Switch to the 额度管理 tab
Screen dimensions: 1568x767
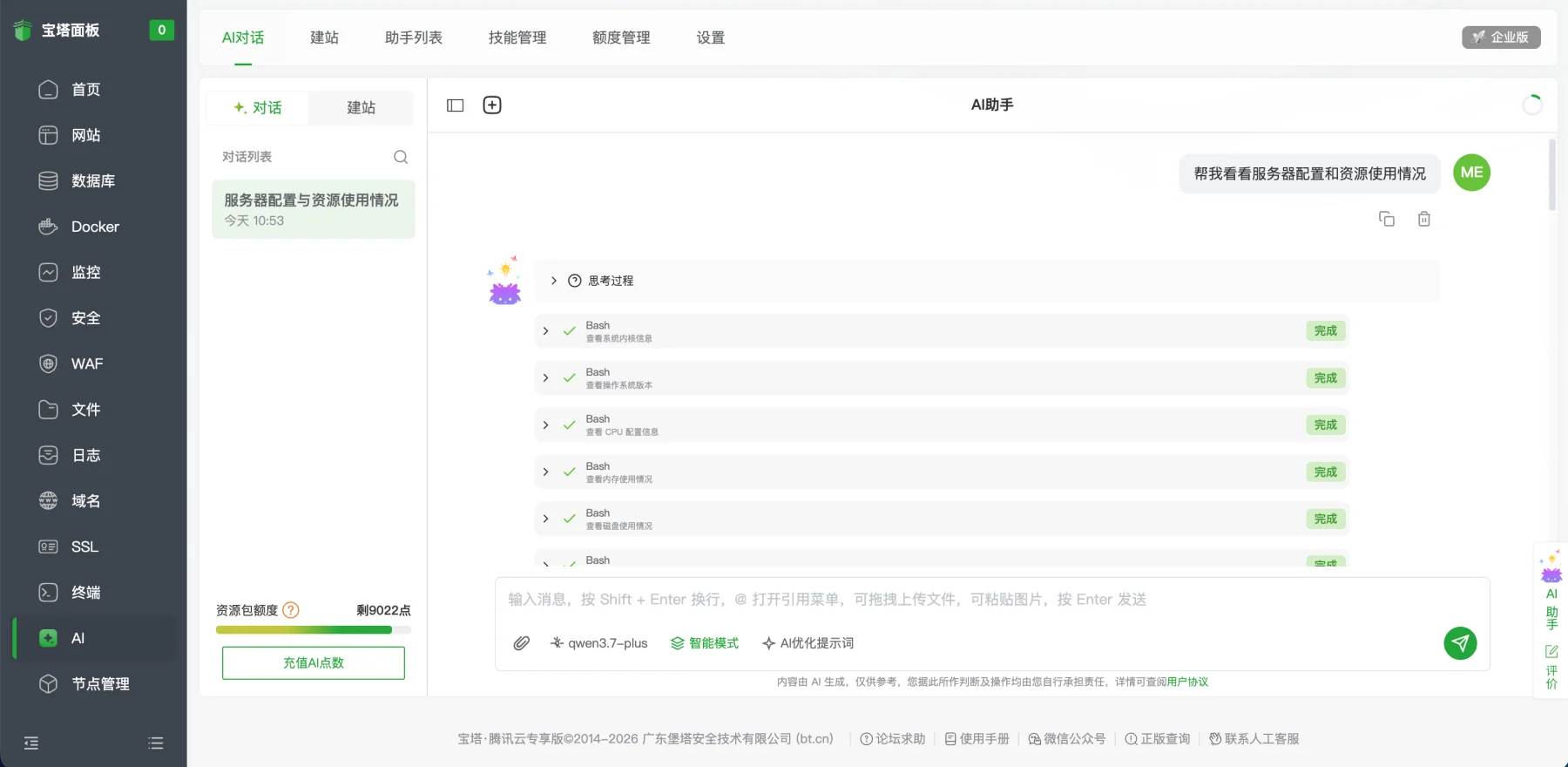point(621,37)
